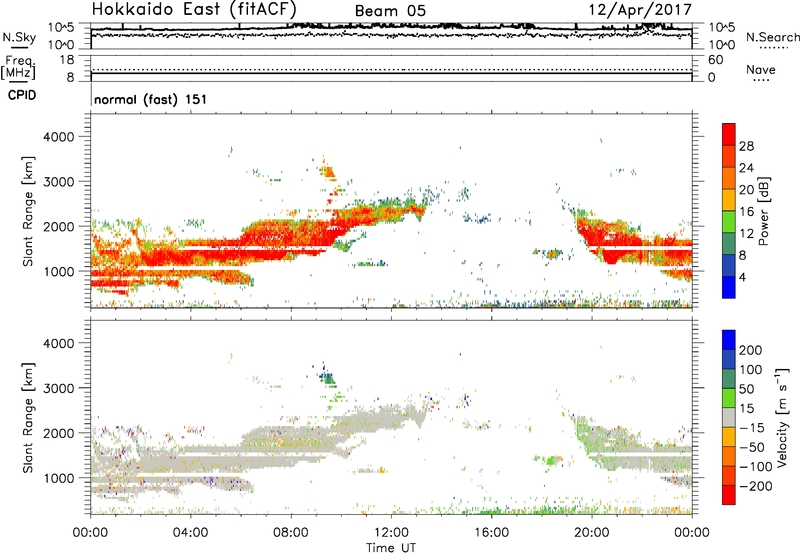Click the '08:00' time tick label
The width and height of the screenshot is (800, 554).
pyautogui.click(x=291, y=533)
